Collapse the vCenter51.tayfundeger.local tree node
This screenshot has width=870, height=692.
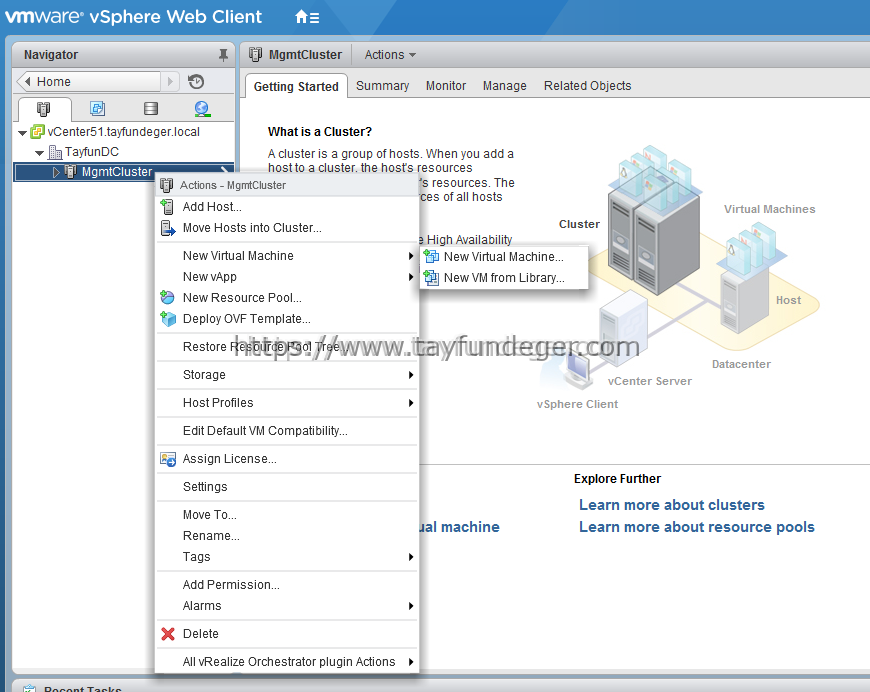pos(22,133)
